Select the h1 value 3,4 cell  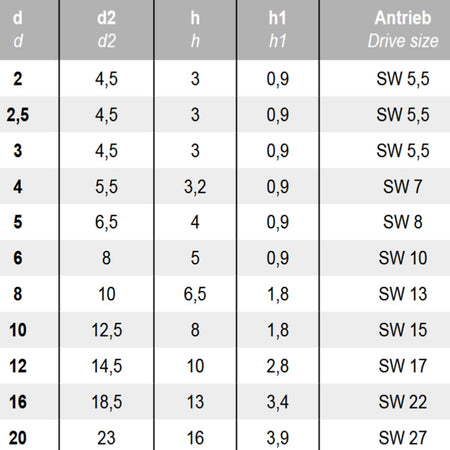tap(278, 402)
